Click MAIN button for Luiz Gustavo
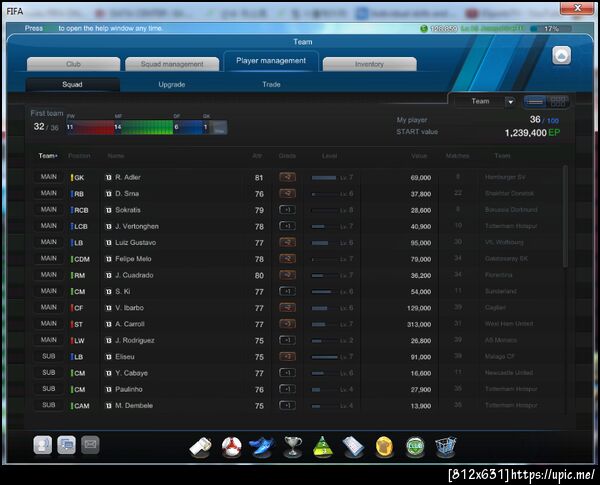The image size is (600, 485). (x=49, y=242)
